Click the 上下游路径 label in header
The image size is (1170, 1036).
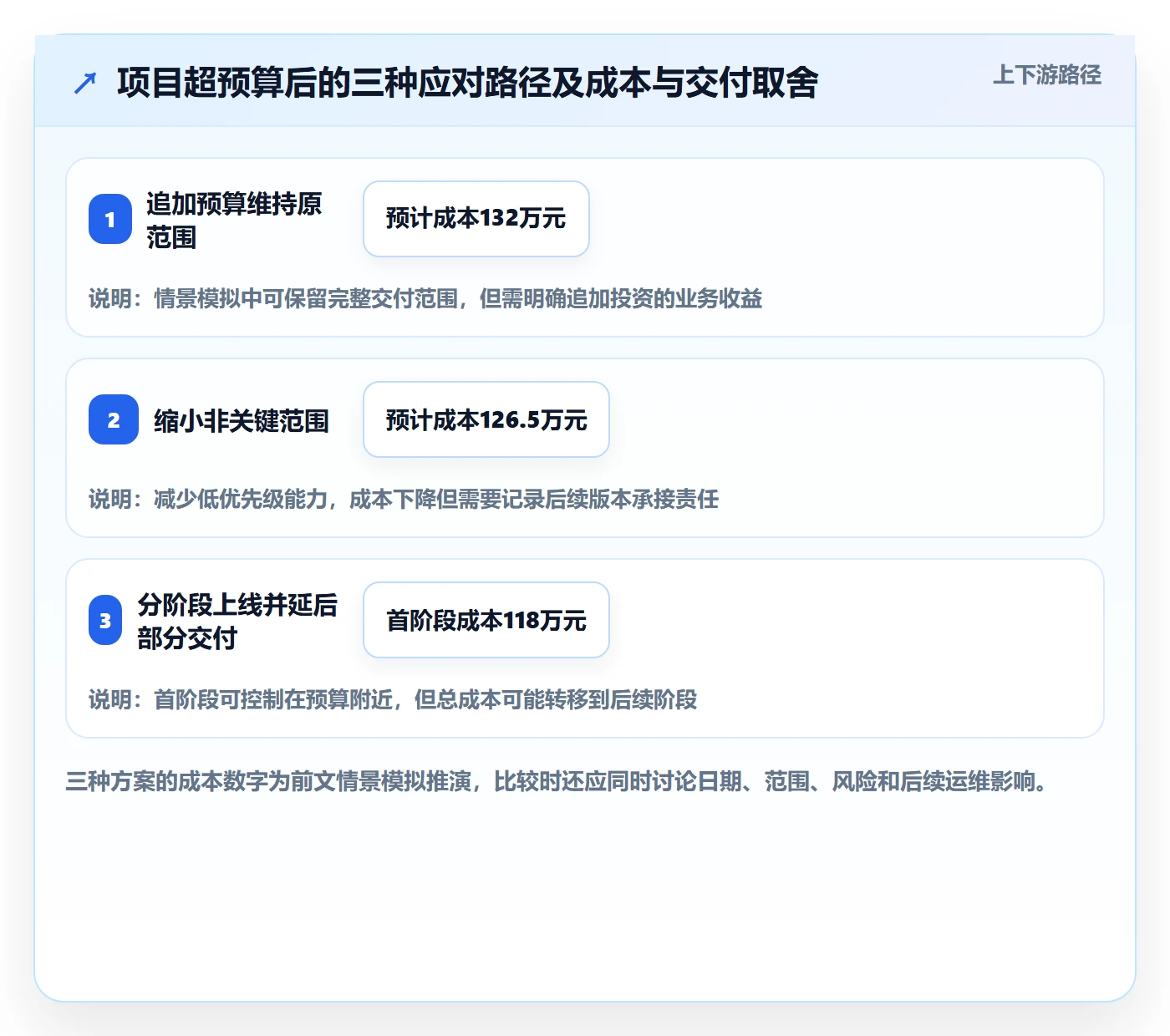(1047, 75)
